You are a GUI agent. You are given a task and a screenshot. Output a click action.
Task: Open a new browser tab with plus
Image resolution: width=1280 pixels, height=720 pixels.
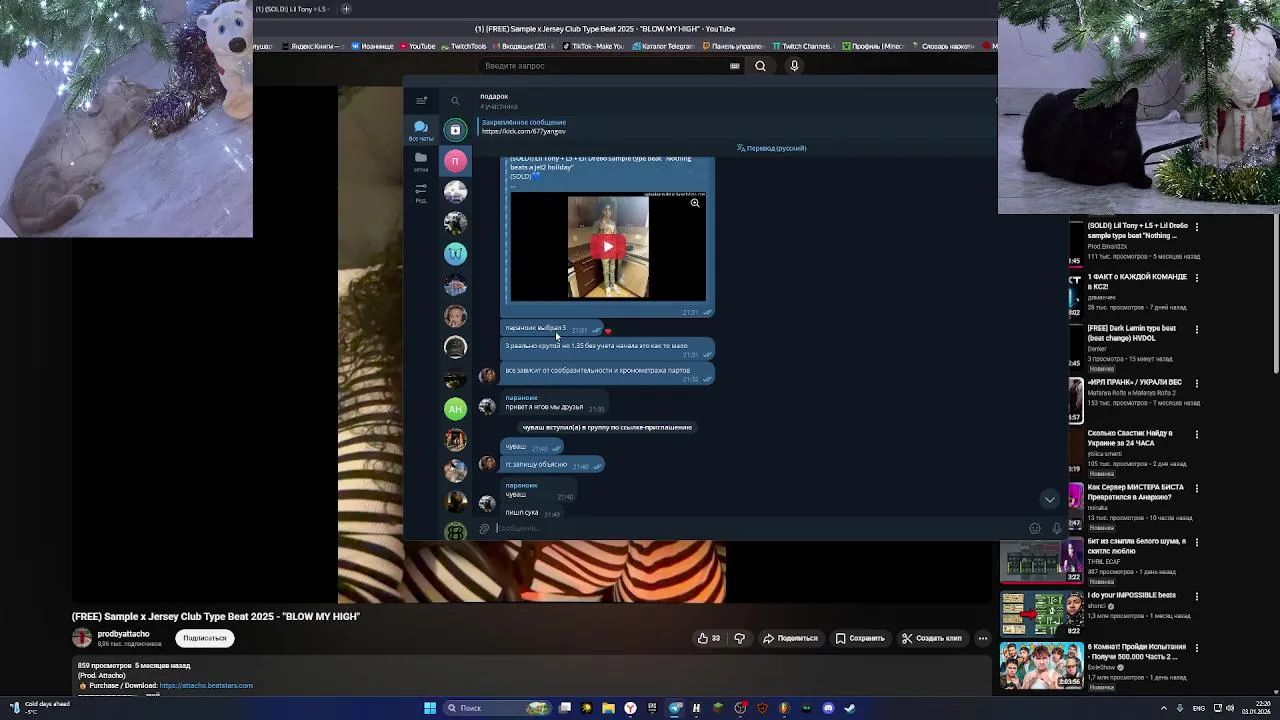pos(346,9)
